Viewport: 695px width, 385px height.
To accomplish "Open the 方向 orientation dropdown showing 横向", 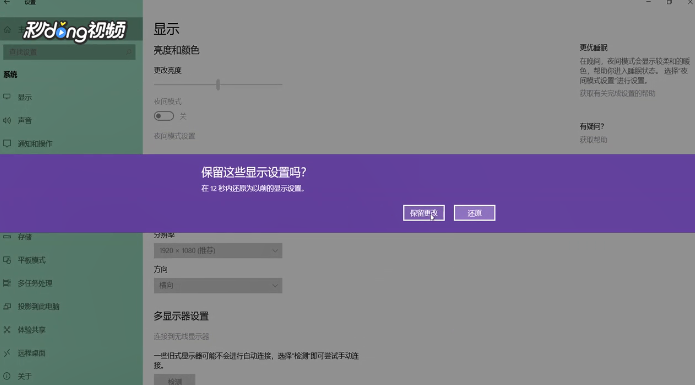I will (x=218, y=285).
